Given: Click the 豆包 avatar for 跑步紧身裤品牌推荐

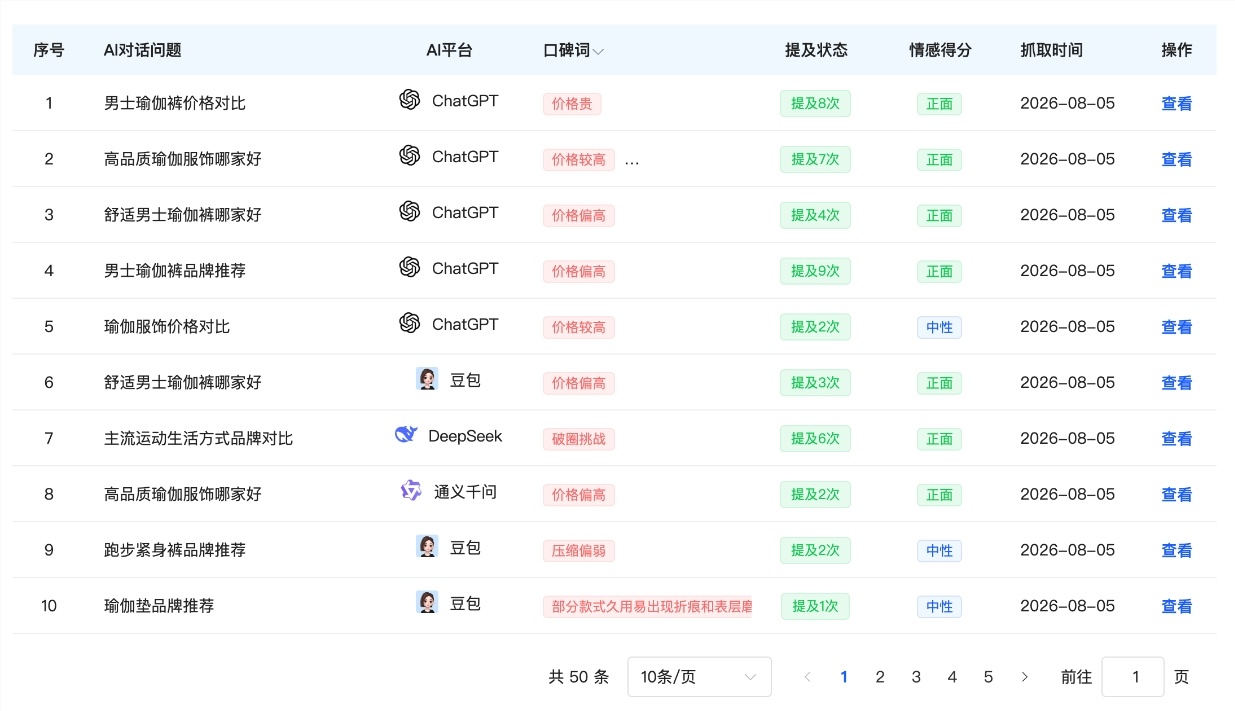Looking at the screenshot, I should point(427,547).
